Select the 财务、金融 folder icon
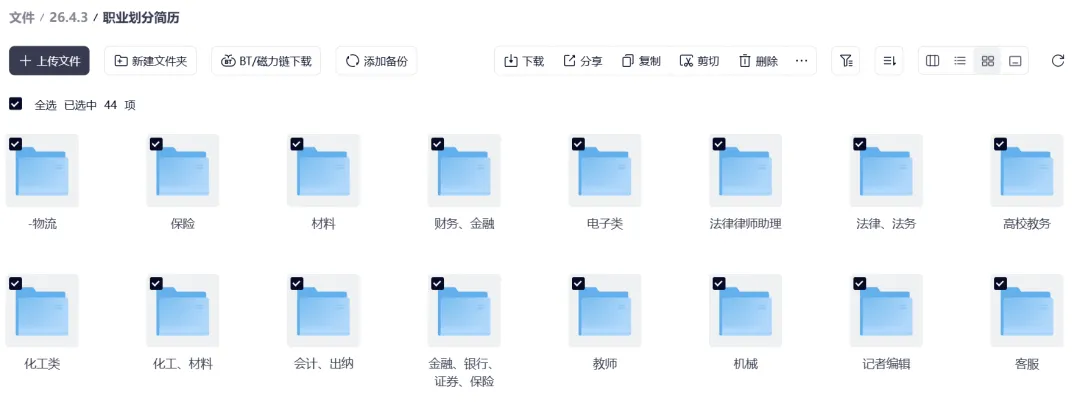Image resolution: width=1080 pixels, height=402 pixels. pyautogui.click(x=464, y=171)
